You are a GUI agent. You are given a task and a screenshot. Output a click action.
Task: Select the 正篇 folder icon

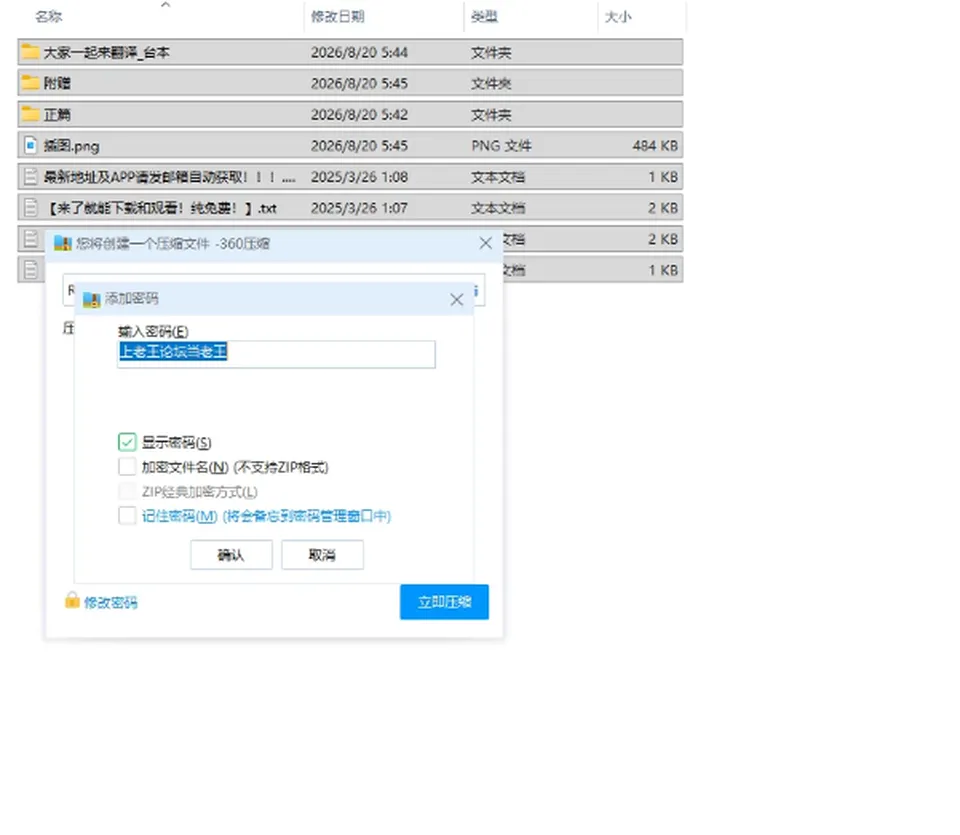(x=30, y=114)
